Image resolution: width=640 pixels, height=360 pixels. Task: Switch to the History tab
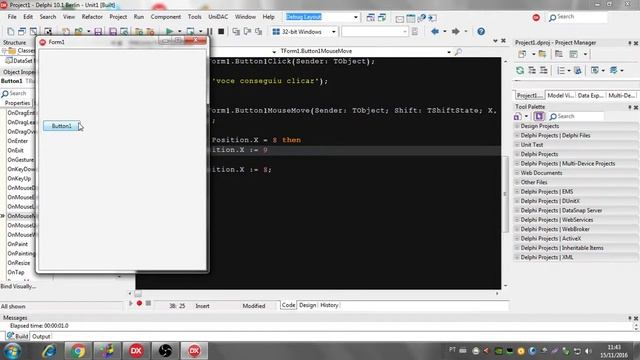[329, 305]
